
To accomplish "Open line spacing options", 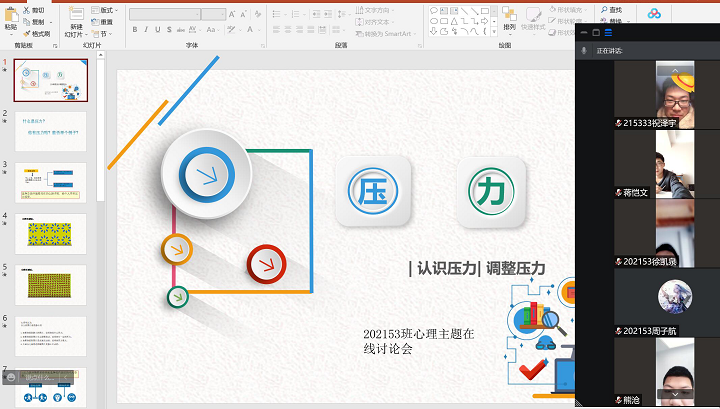I will coord(343,14).
